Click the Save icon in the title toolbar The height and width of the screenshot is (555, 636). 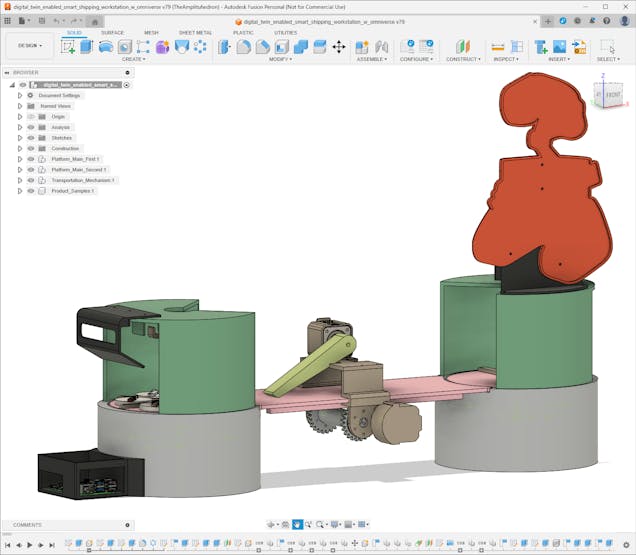(x=40, y=20)
